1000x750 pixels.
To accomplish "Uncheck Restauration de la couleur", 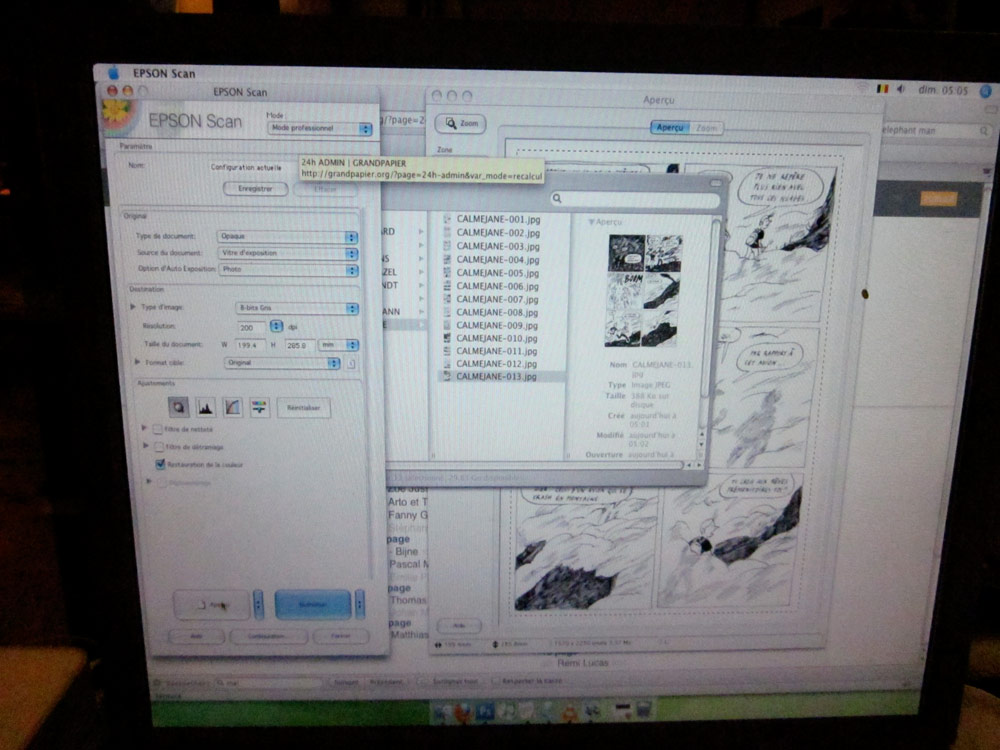I will click(x=159, y=465).
